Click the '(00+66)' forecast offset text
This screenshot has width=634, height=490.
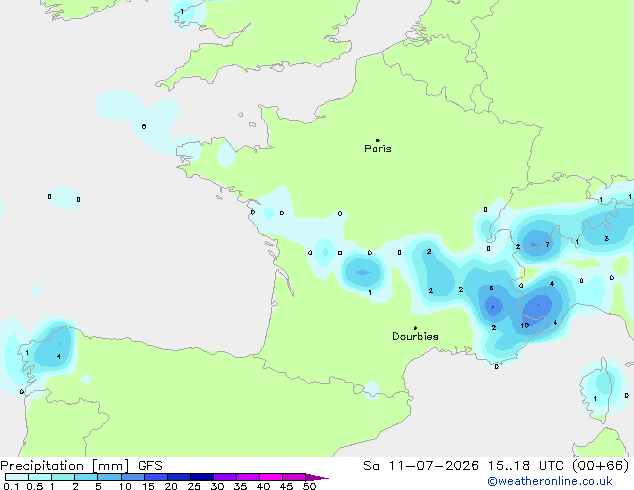point(601,466)
